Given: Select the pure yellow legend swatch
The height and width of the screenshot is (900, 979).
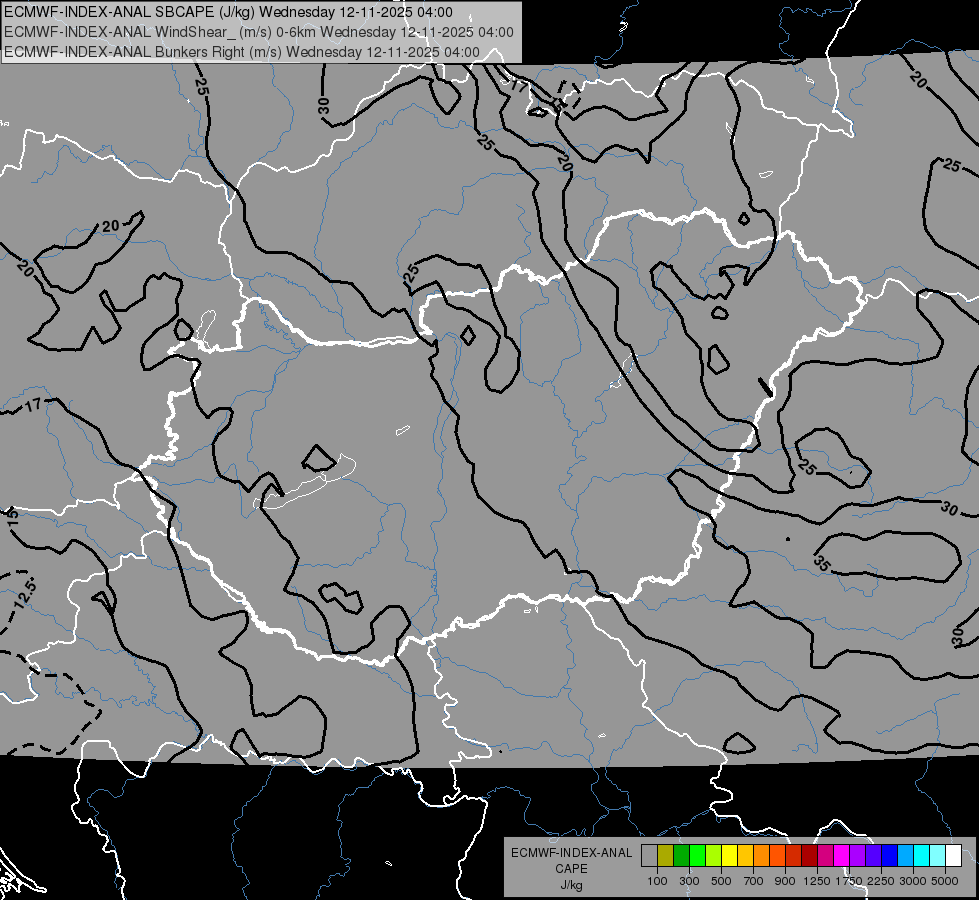Looking at the screenshot, I should coord(729,856).
